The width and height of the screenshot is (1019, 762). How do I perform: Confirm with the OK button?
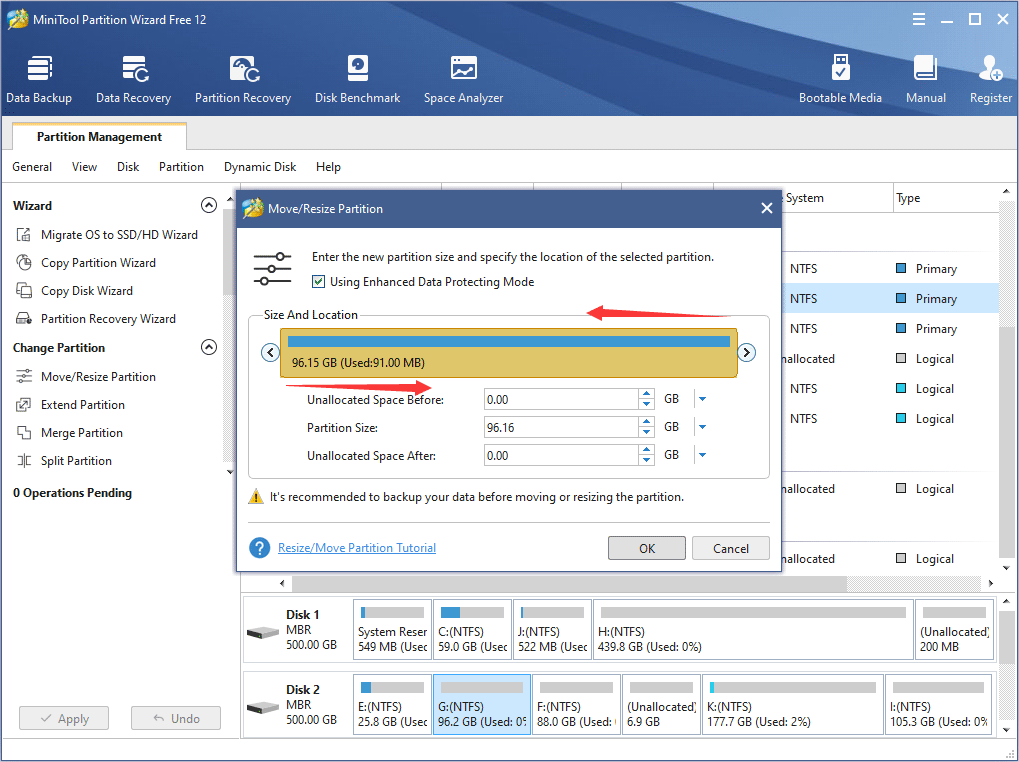[647, 548]
